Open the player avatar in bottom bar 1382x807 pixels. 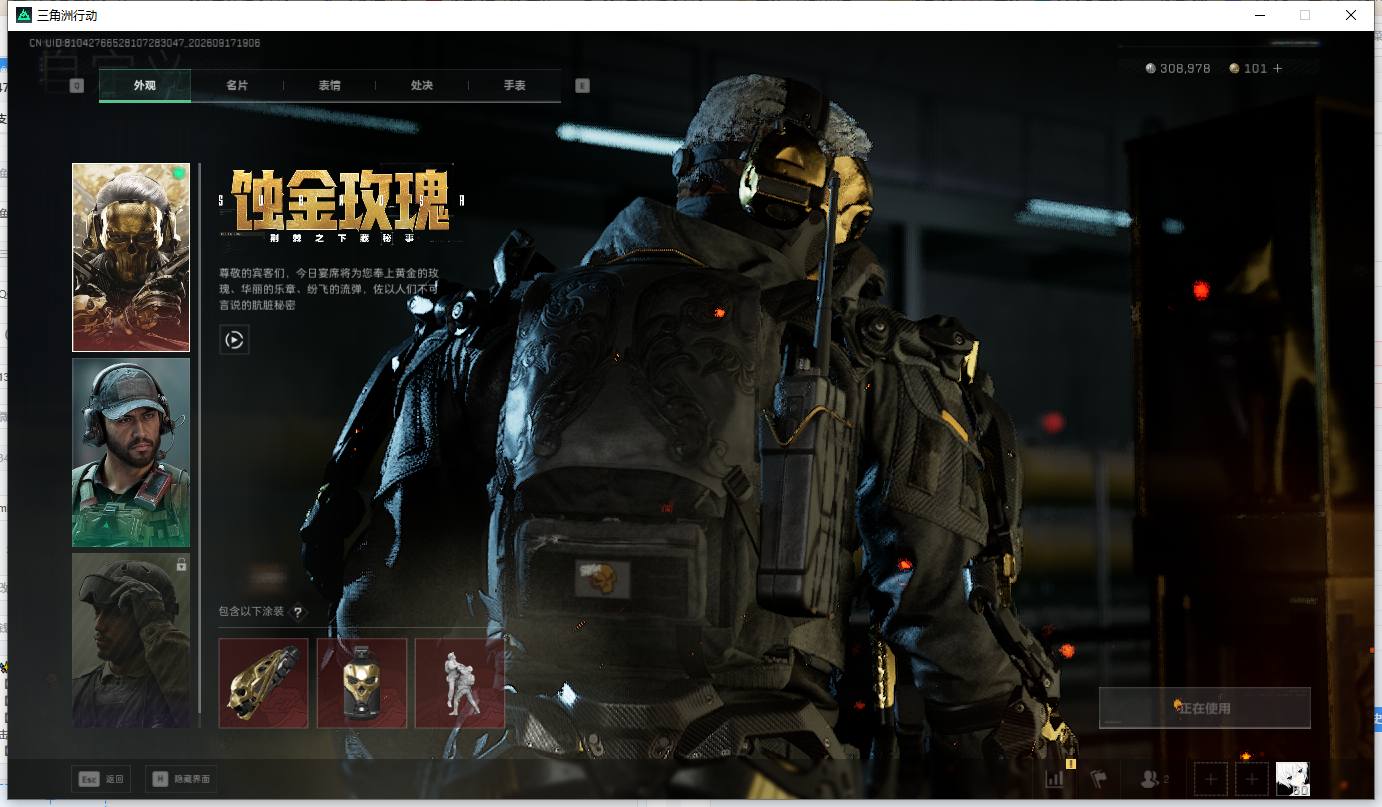1292,778
